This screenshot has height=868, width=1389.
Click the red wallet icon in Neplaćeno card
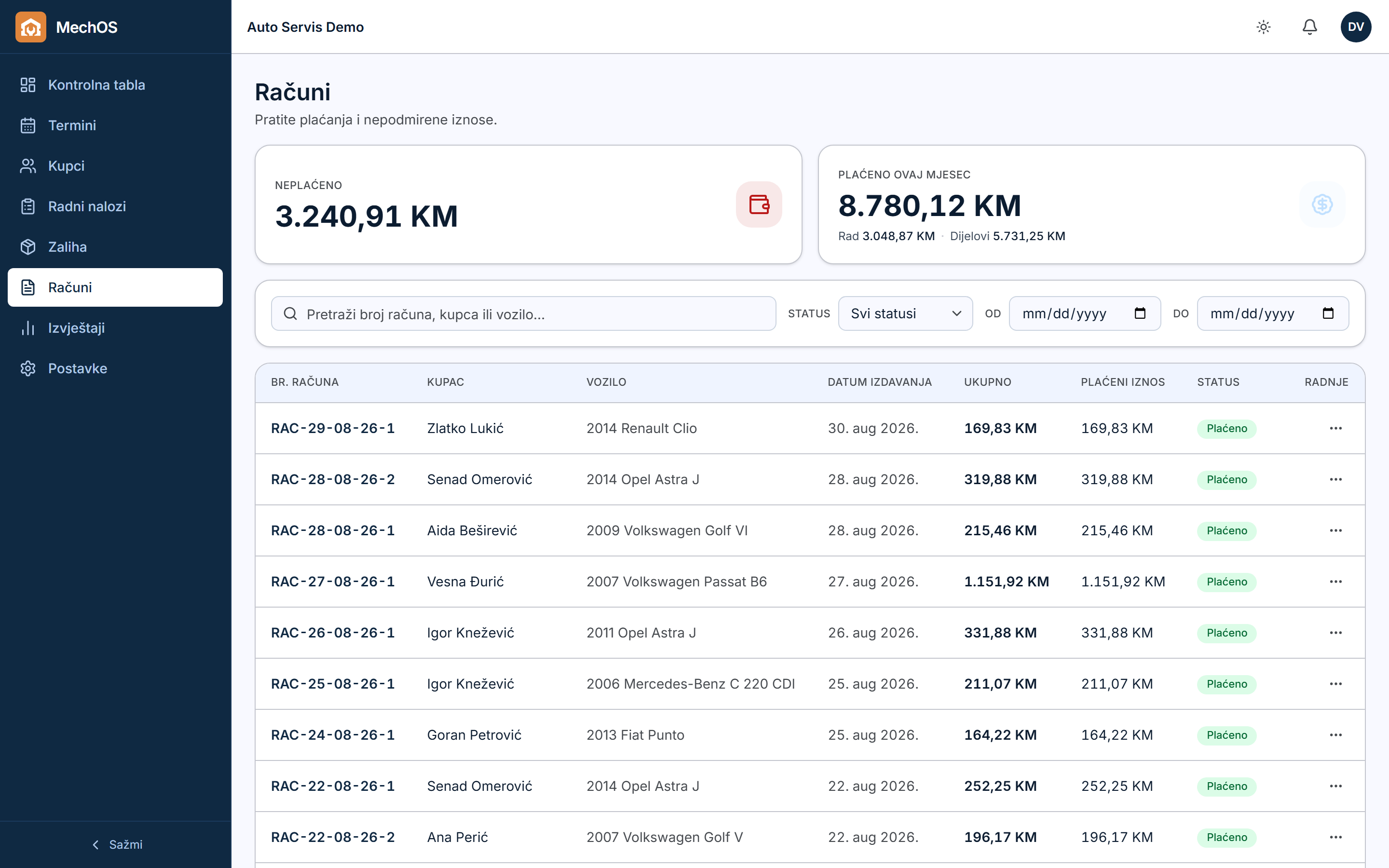tap(759, 204)
